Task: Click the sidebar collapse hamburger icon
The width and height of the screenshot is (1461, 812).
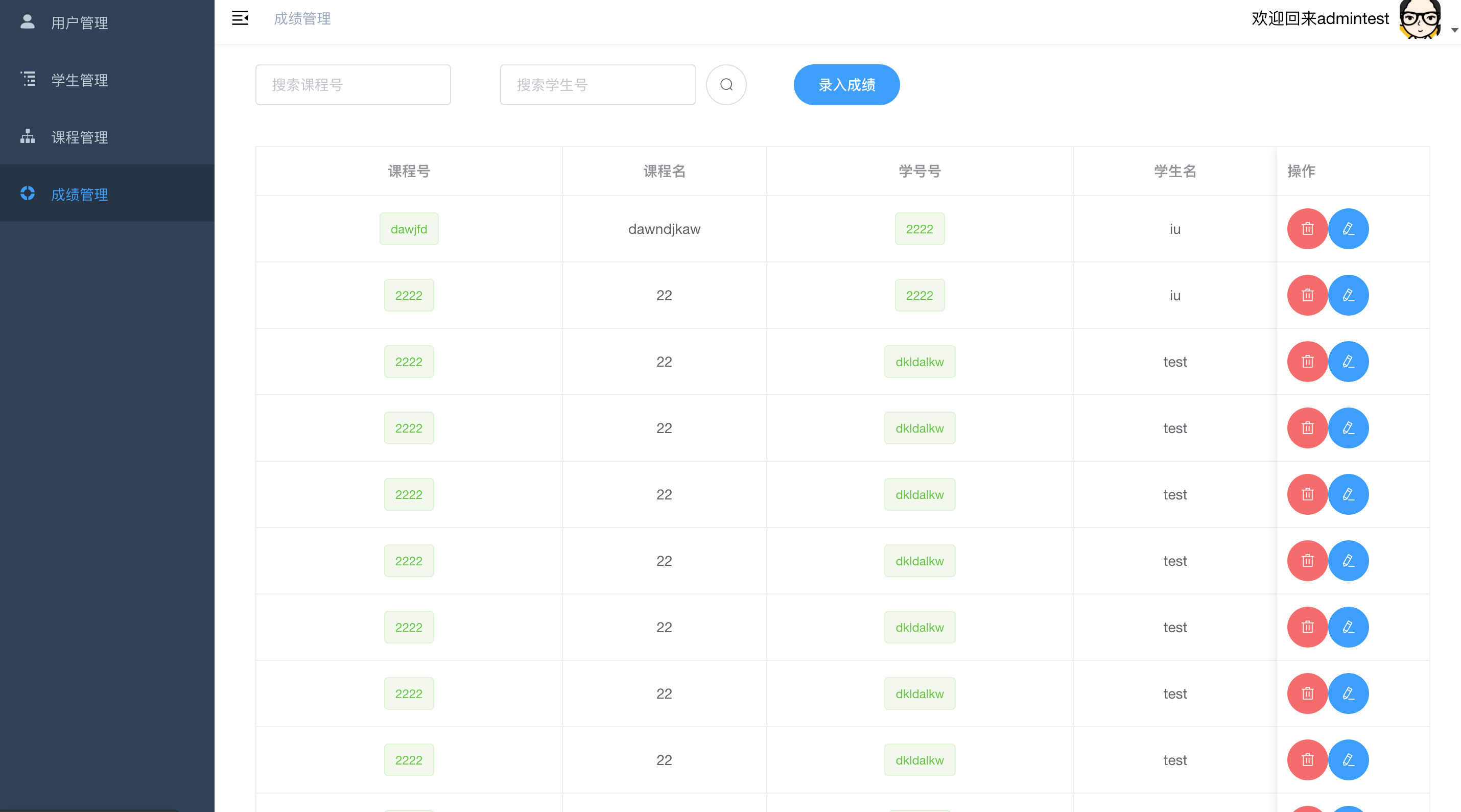Action: click(240, 18)
